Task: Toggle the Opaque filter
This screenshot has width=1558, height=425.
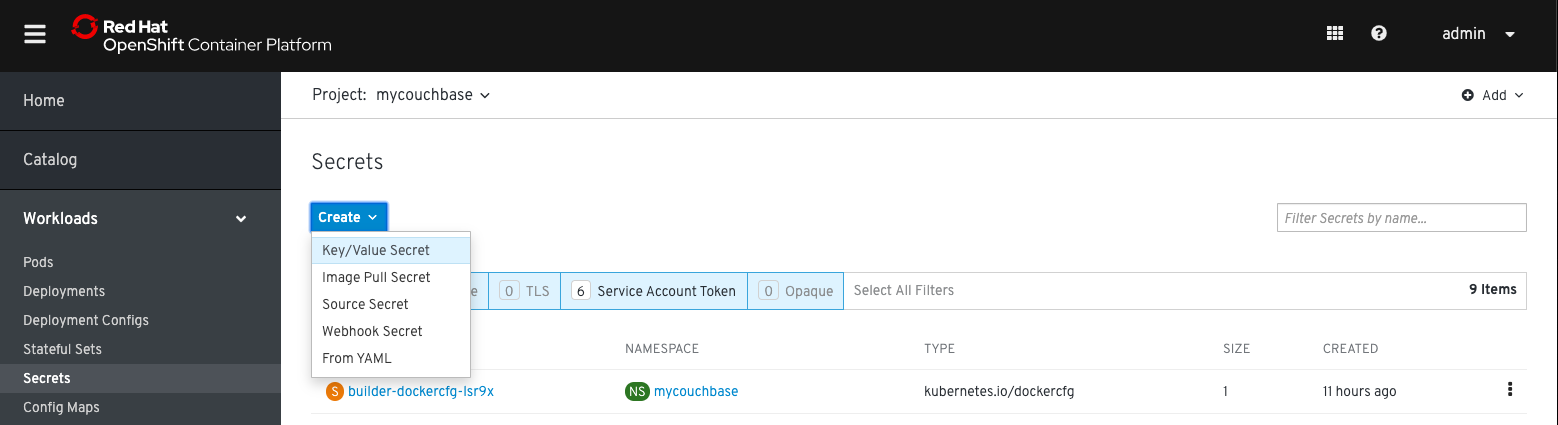Action: pos(795,291)
